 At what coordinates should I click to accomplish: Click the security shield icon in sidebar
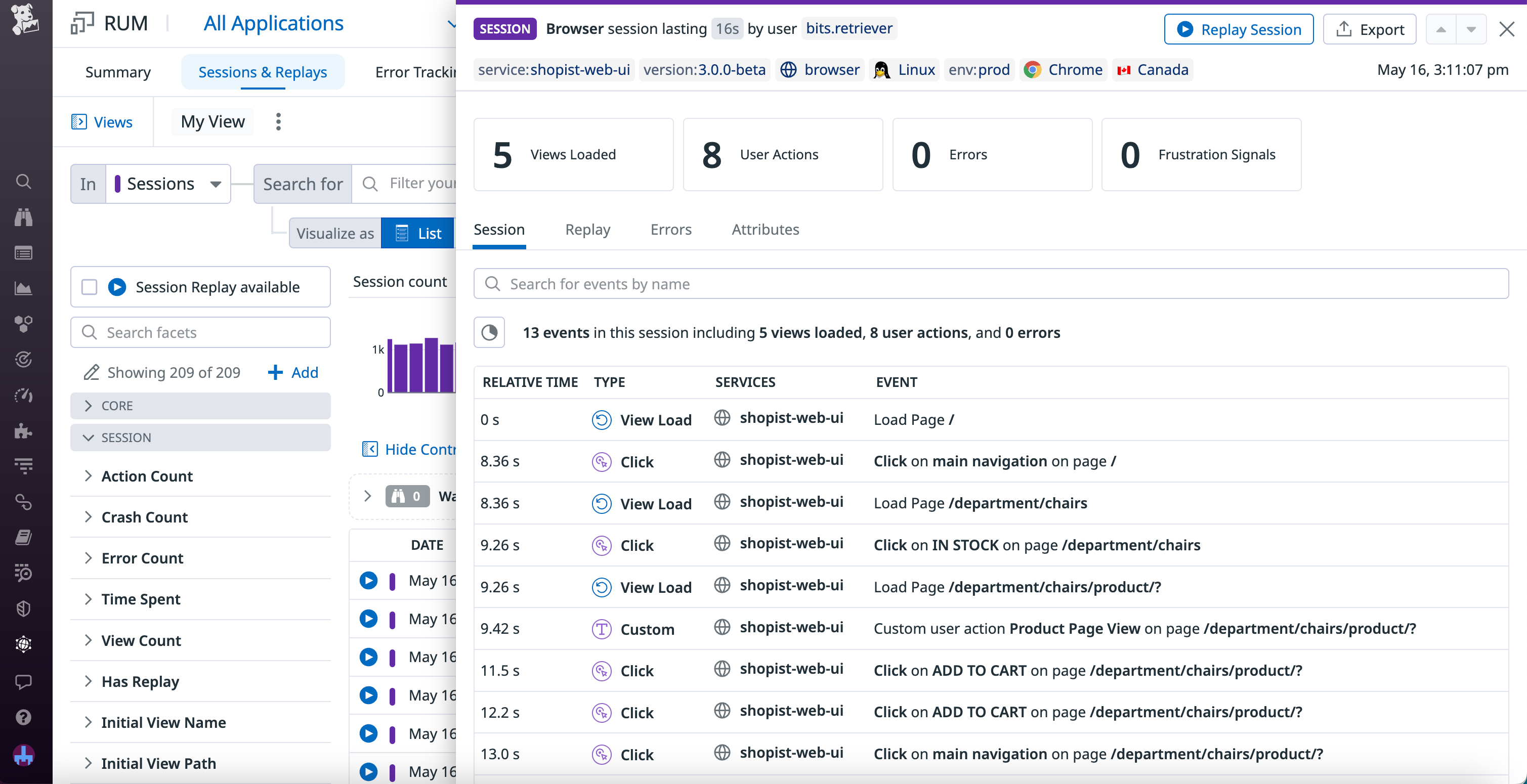24,608
